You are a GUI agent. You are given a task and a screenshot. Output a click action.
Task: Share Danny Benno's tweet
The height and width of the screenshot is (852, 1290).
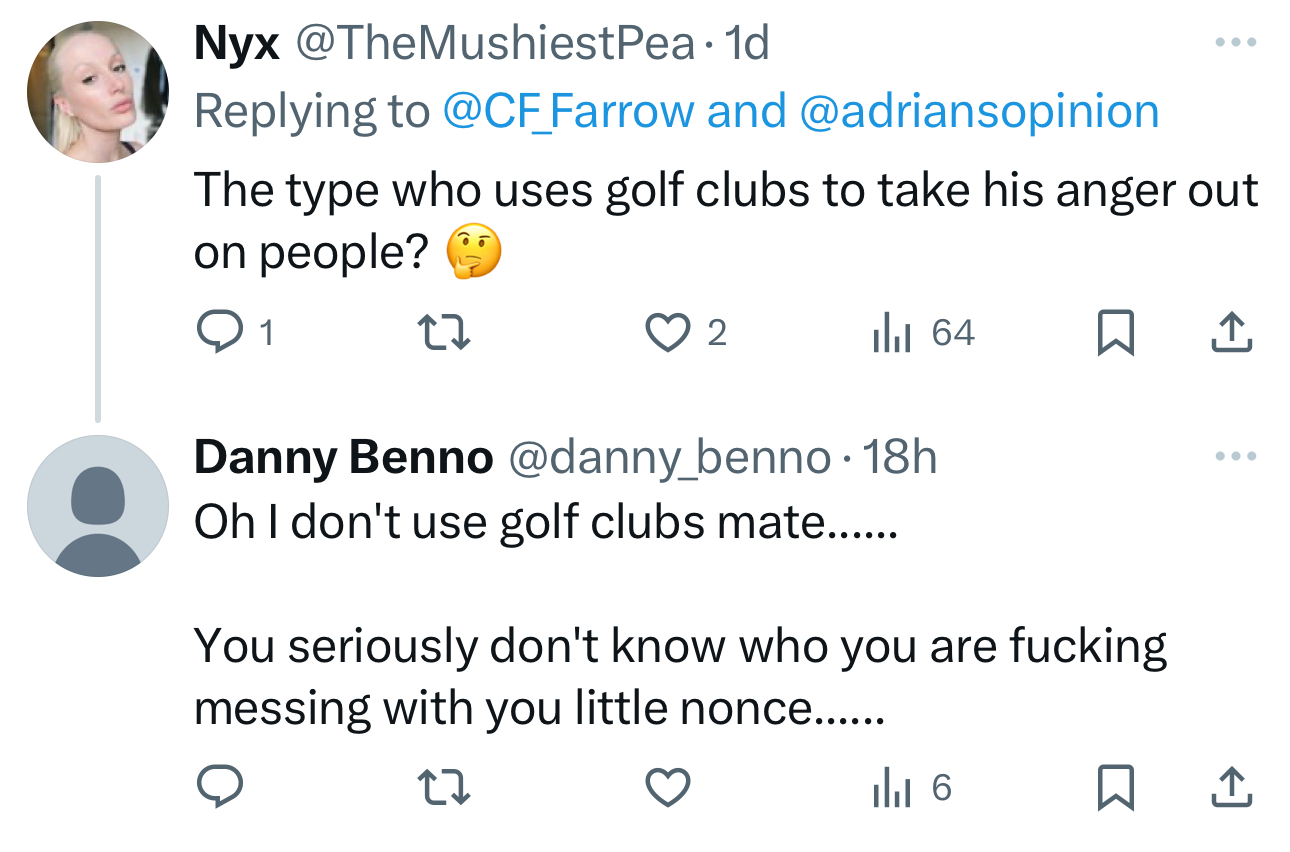click(1231, 789)
